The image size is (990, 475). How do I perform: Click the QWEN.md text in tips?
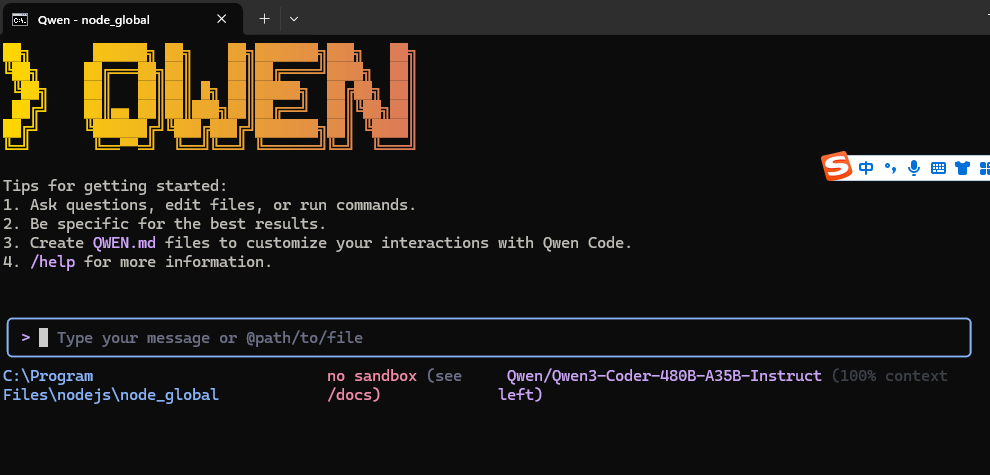124,243
